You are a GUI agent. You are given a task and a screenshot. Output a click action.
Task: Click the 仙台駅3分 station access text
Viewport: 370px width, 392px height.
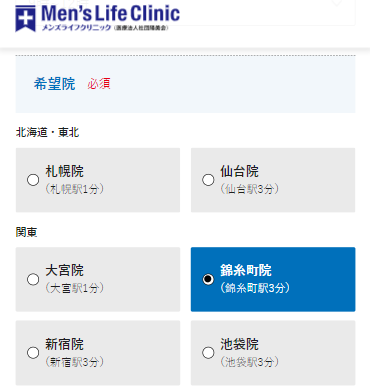pos(249,189)
